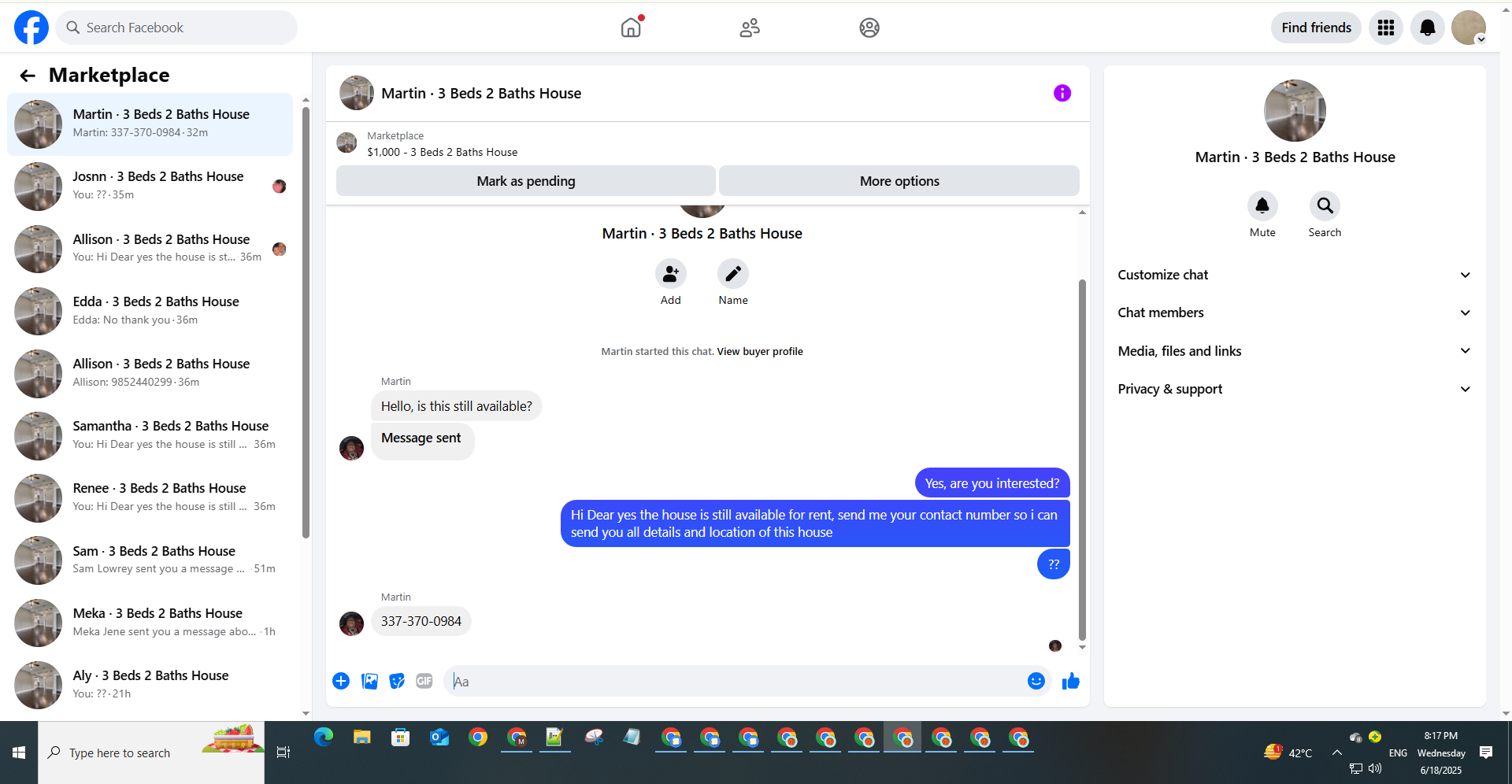
Task: Open Samantha conversation in Marketplace list
Action: tap(150, 435)
